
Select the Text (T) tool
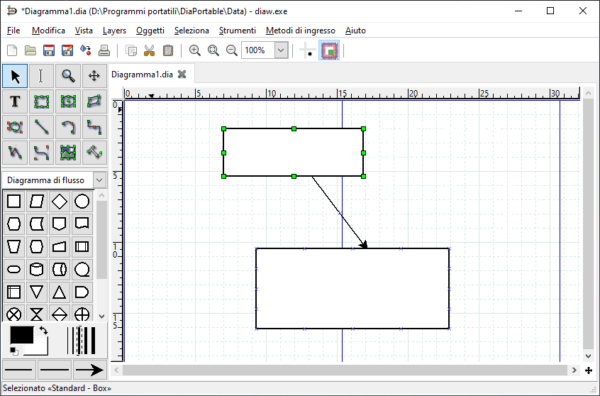pyautogui.click(x=15, y=102)
